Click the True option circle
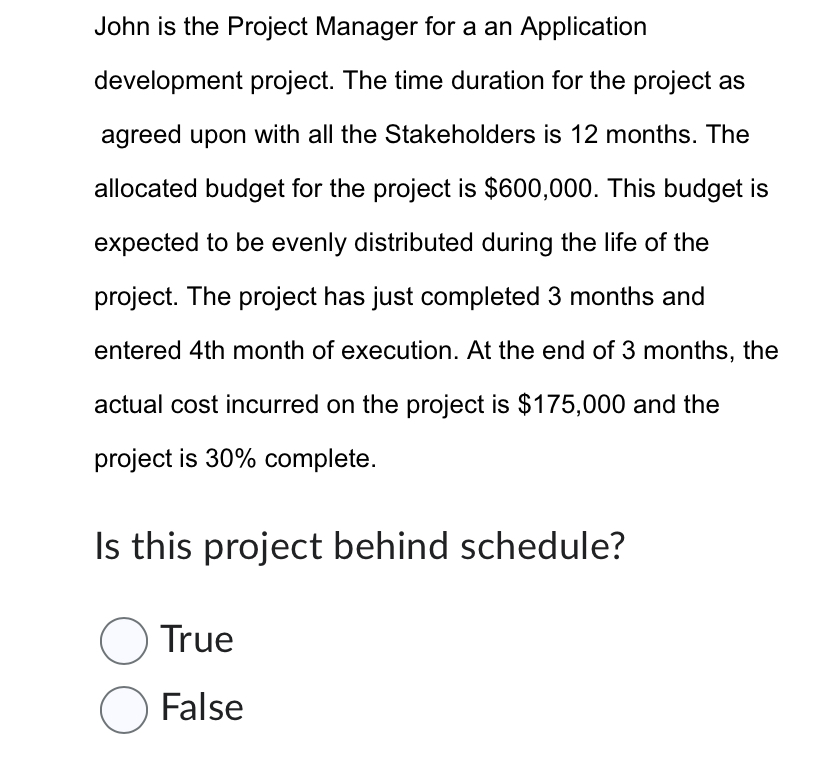The image size is (828, 763). (x=122, y=639)
